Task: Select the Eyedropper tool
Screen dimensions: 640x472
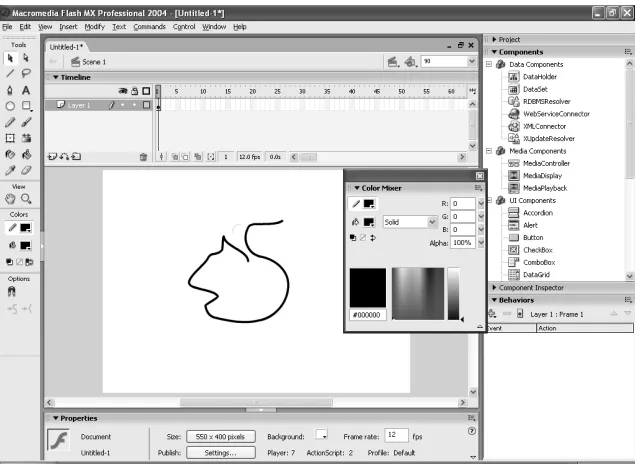Action: pyautogui.click(x=10, y=170)
